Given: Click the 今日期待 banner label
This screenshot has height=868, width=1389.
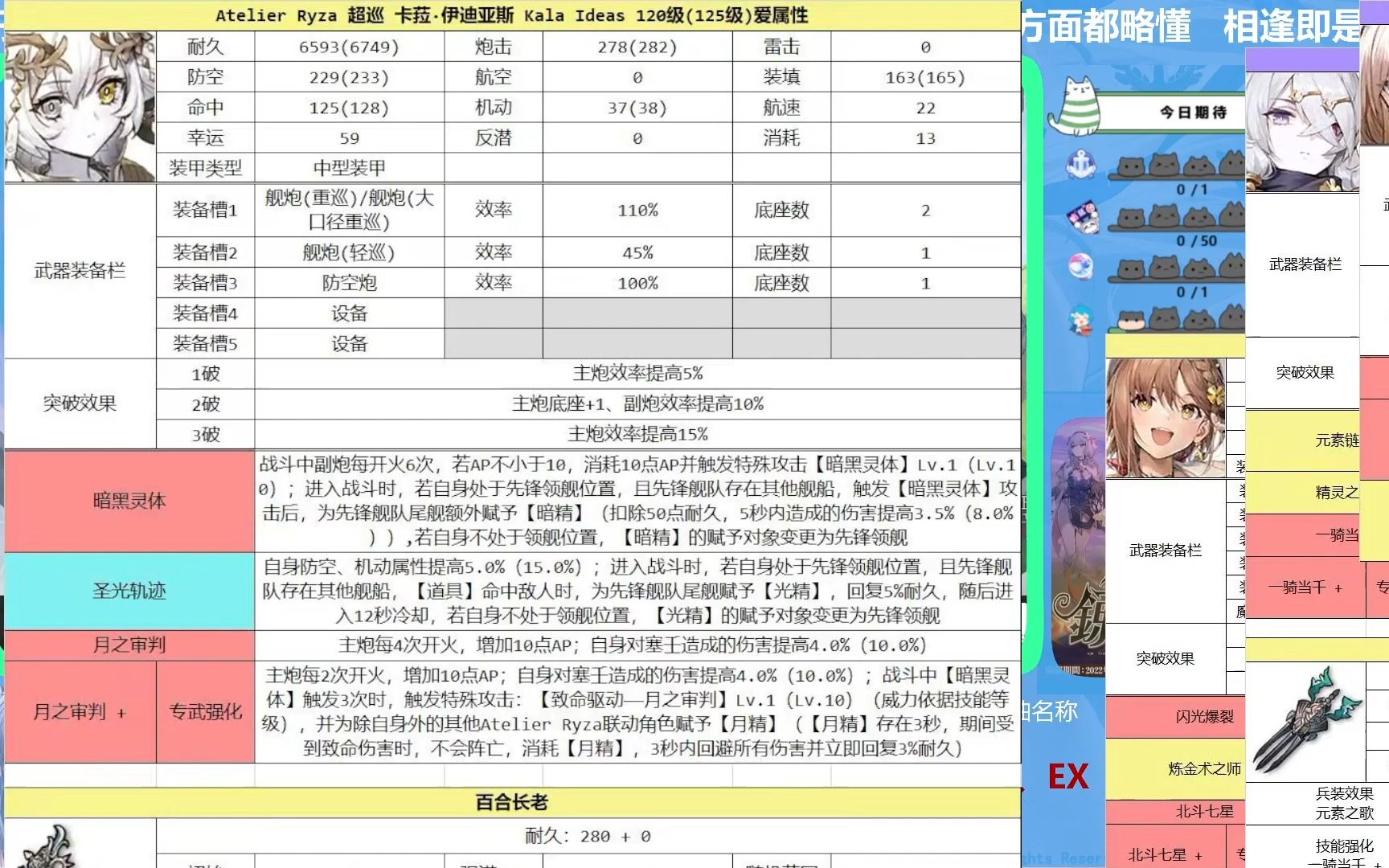Looking at the screenshot, I should (x=1194, y=113).
